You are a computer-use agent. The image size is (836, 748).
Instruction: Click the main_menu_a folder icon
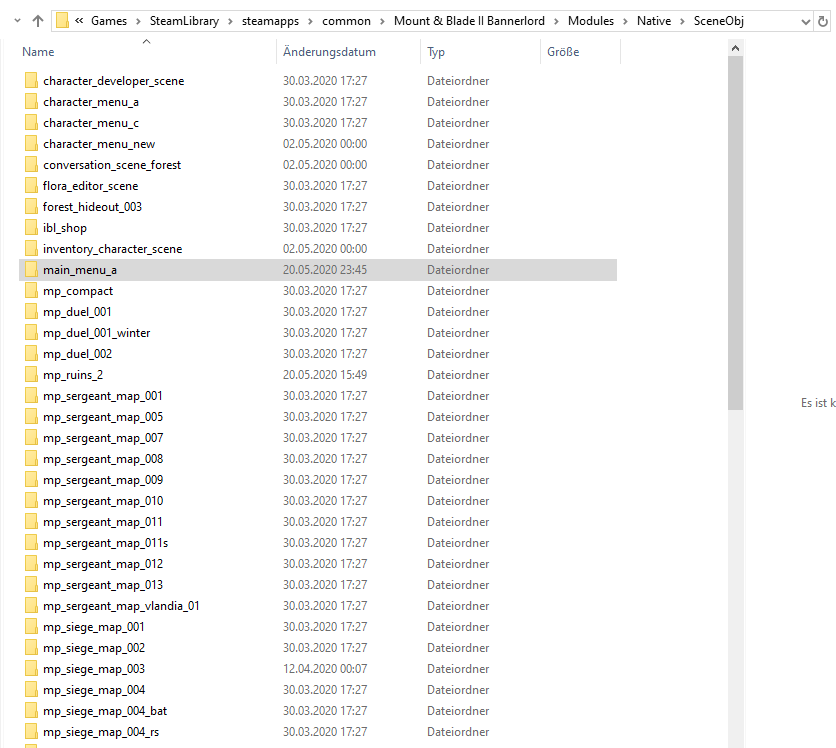[x=31, y=270]
